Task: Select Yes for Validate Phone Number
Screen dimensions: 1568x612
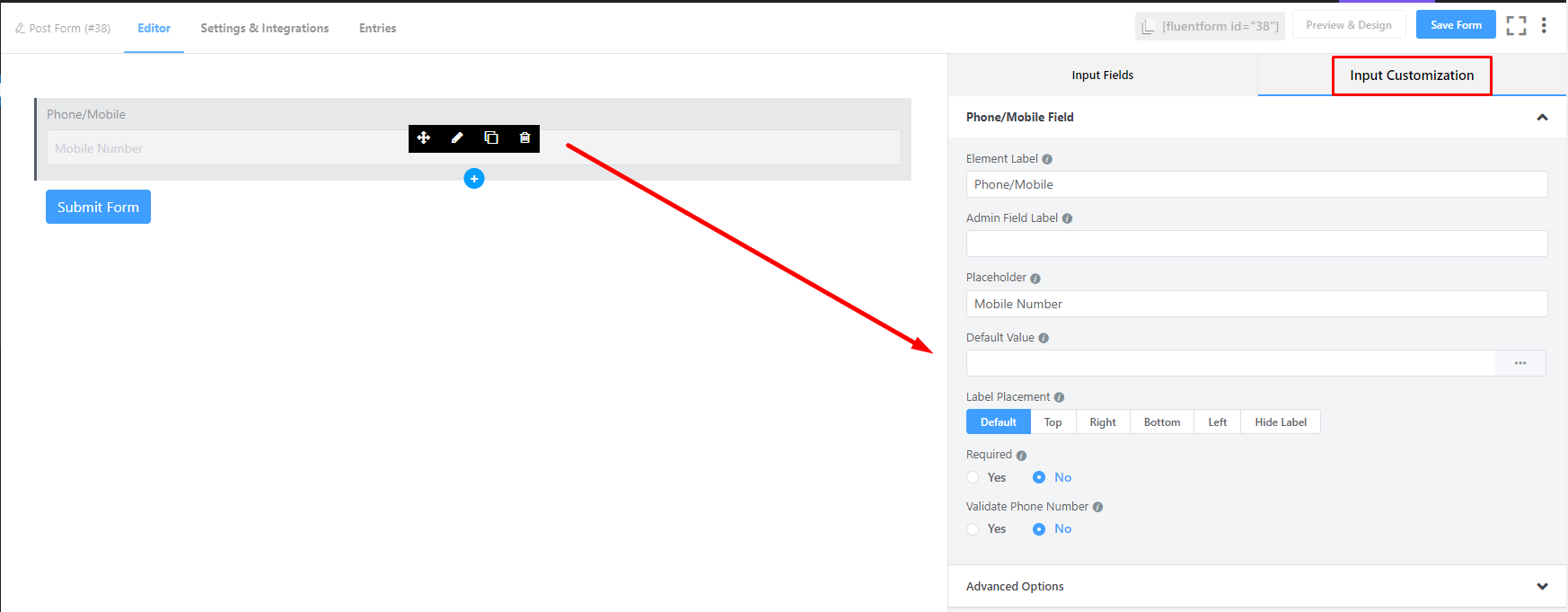Action: [973, 529]
